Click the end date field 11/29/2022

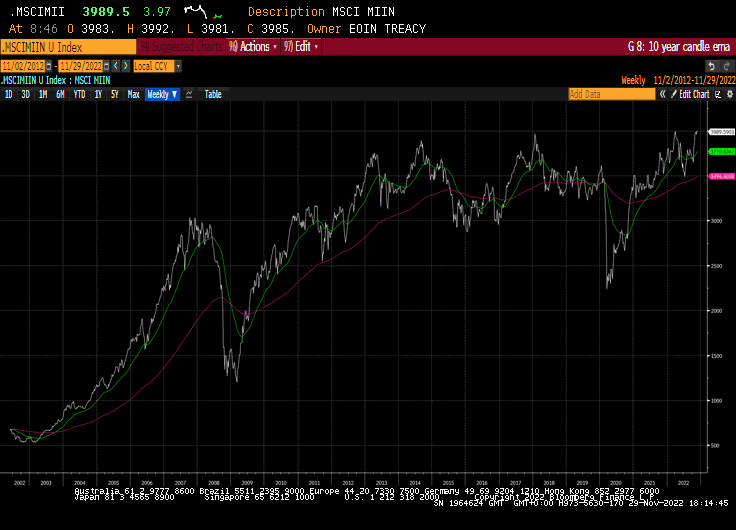coord(81,66)
